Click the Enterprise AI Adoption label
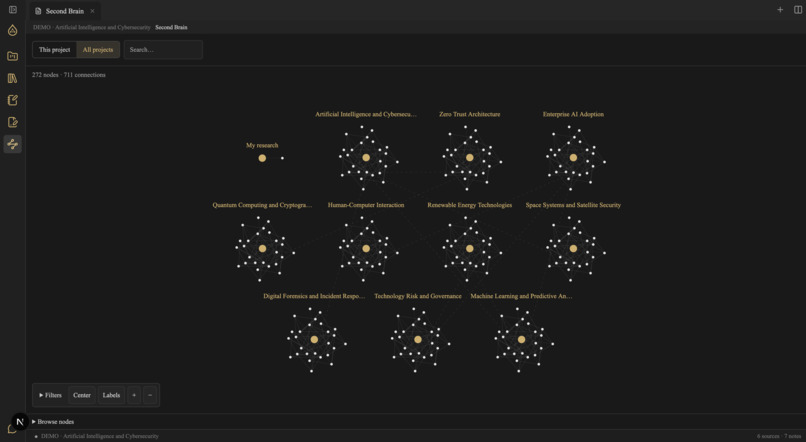Viewport: 806px width, 442px height. (573, 115)
